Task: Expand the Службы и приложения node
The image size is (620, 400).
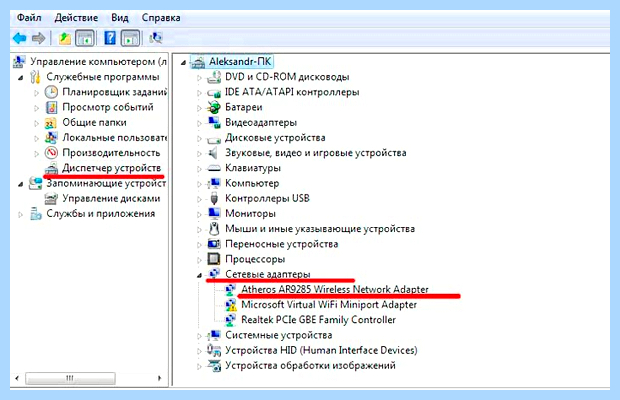Action: pos(21,215)
